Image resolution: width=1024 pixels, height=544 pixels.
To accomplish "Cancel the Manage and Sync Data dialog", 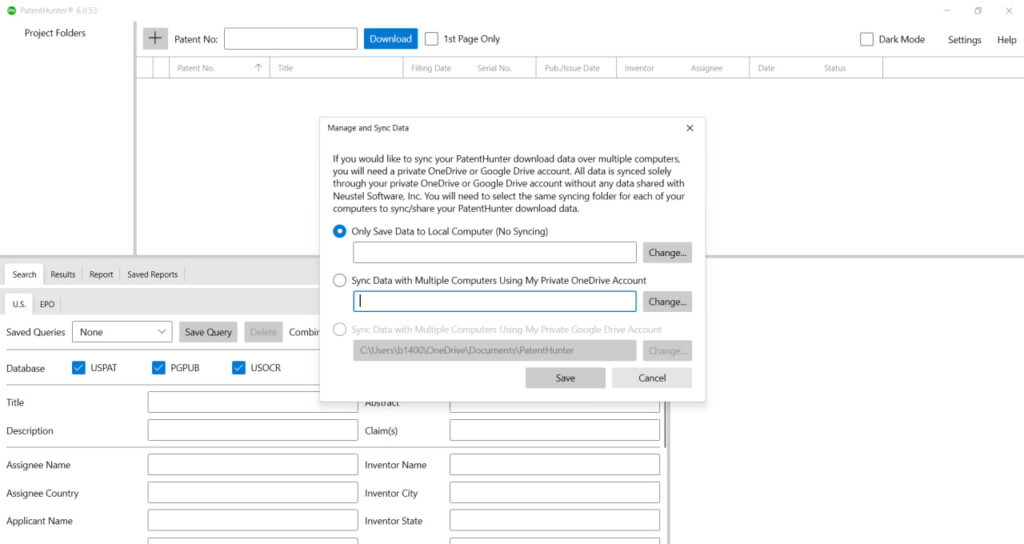I will 652,377.
